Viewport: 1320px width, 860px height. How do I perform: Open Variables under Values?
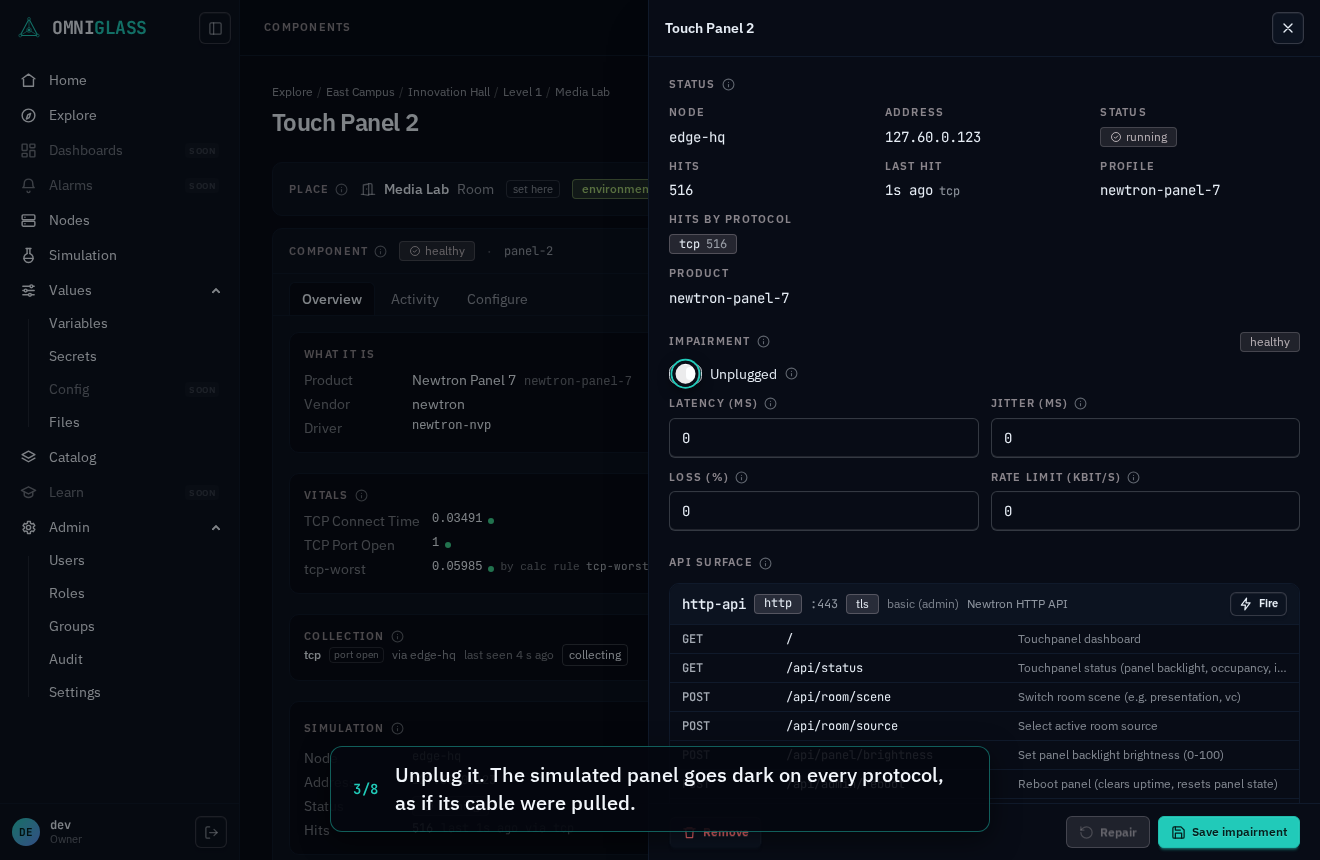pyautogui.click(x=78, y=323)
